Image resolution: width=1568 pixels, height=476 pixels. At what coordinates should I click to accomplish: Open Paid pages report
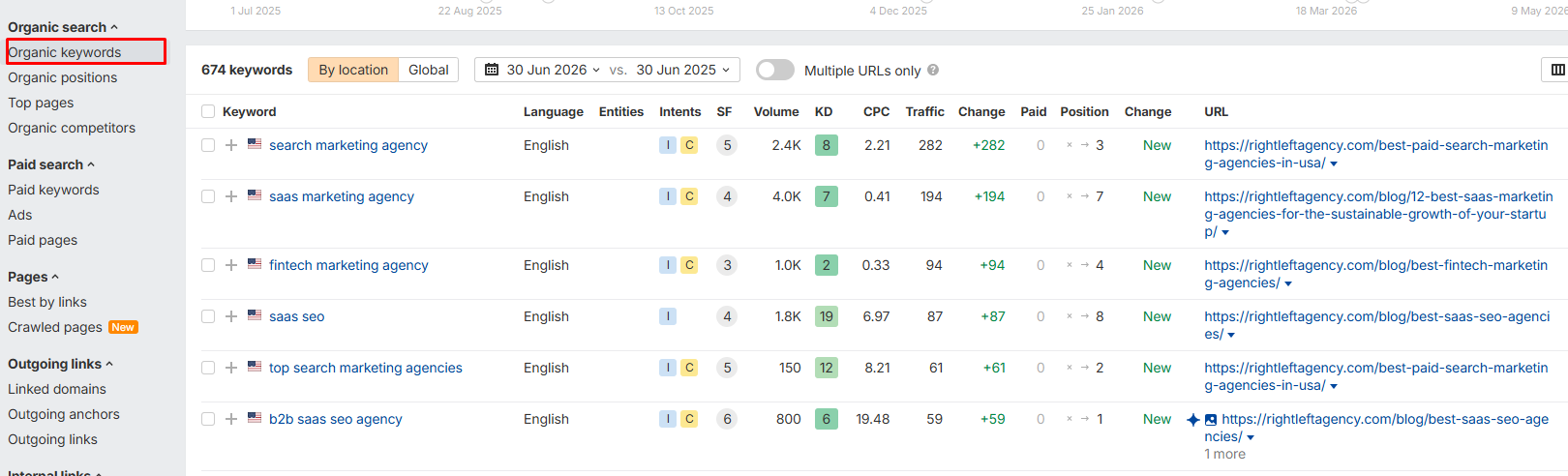[x=43, y=240]
